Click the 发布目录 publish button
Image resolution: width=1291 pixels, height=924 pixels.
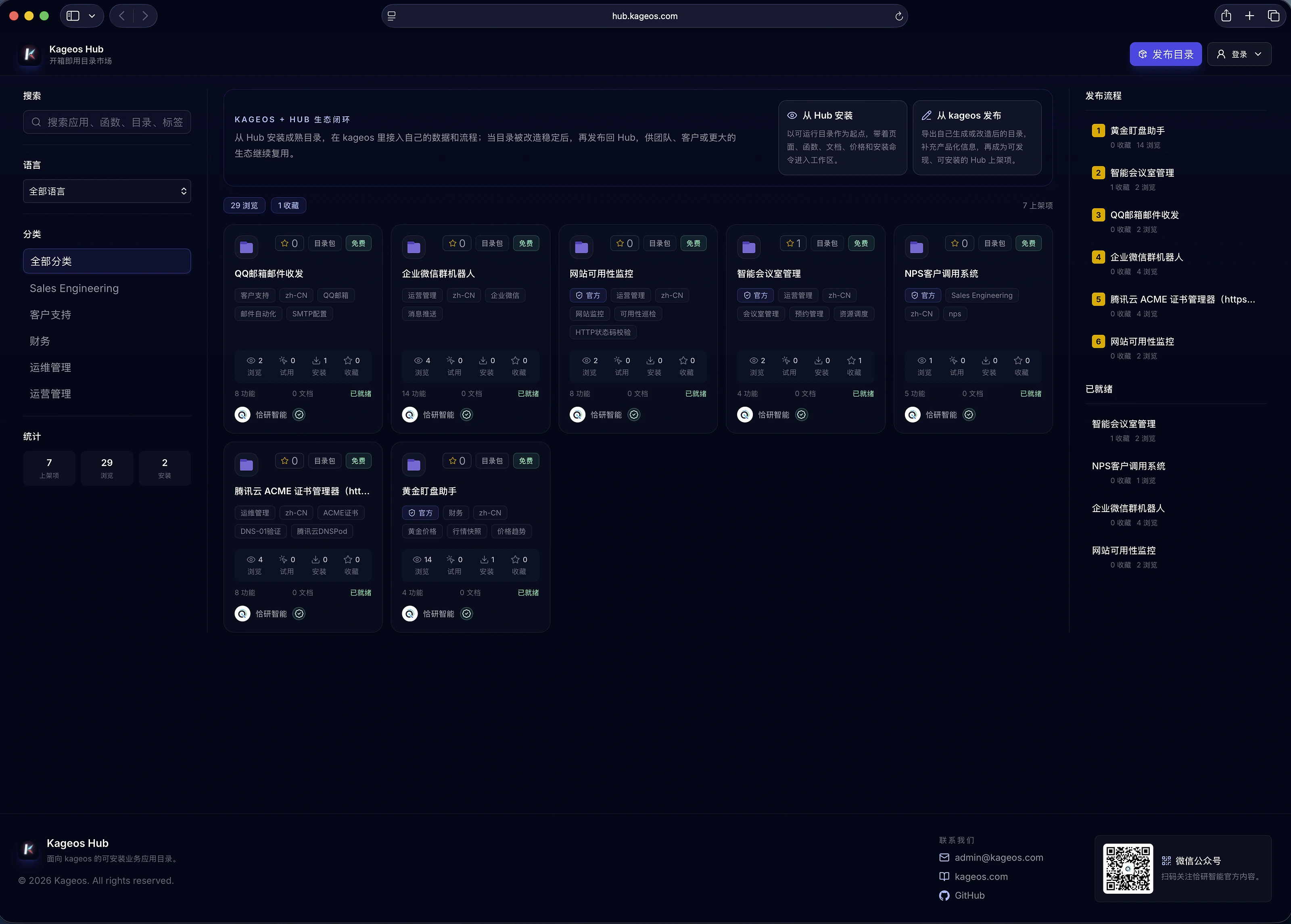coord(1165,54)
